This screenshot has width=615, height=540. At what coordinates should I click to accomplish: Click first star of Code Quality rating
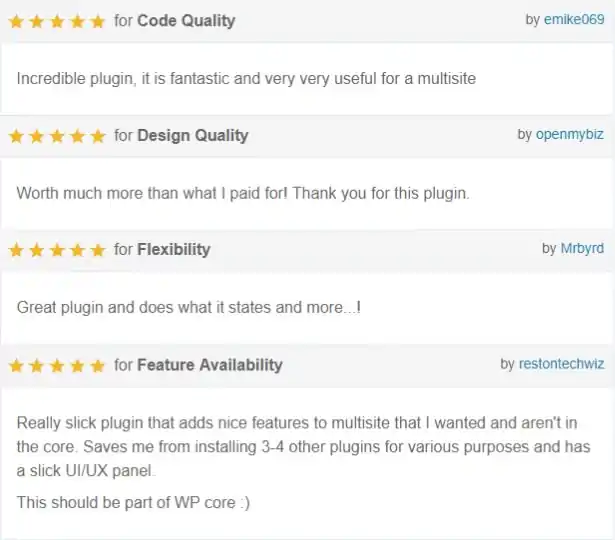(16, 22)
